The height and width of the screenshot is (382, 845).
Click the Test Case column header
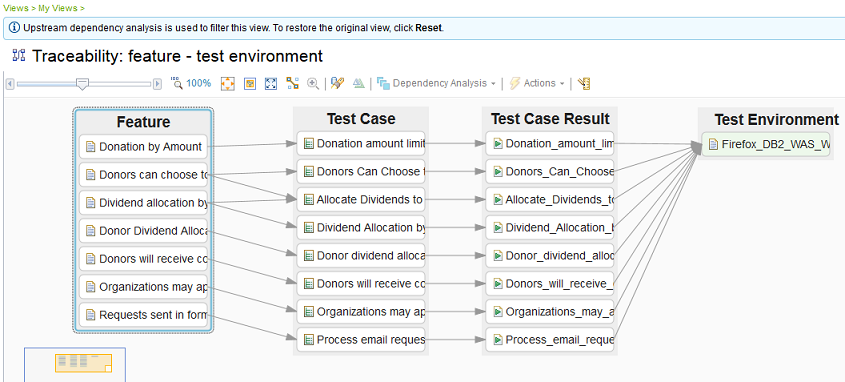(x=361, y=119)
